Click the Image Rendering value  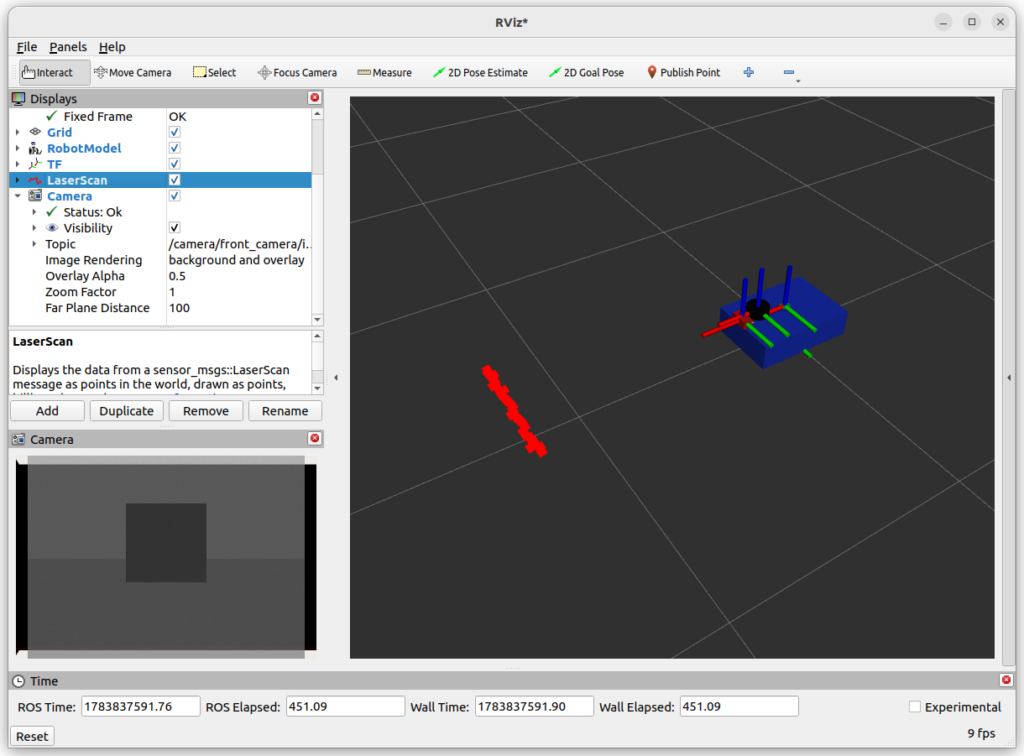pos(236,260)
